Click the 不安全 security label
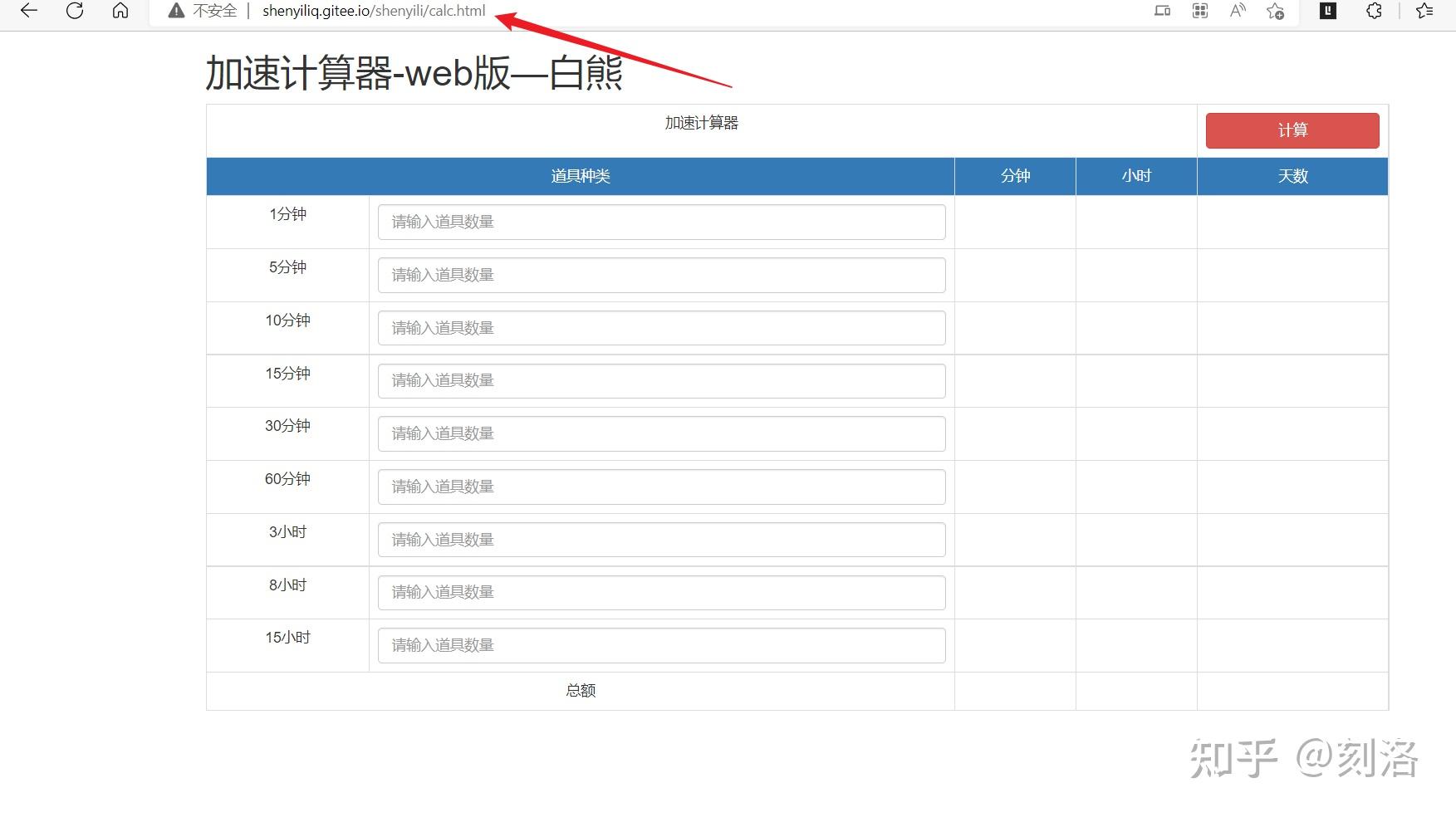This screenshot has width=1456, height=817. tap(215, 11)
